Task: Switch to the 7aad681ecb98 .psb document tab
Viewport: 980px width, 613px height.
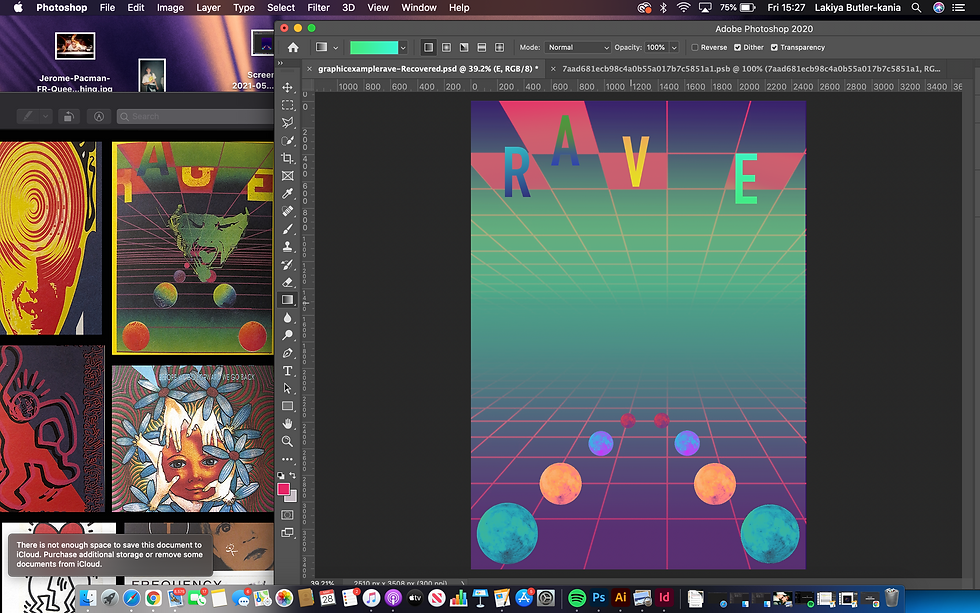Action: [751, 69]
